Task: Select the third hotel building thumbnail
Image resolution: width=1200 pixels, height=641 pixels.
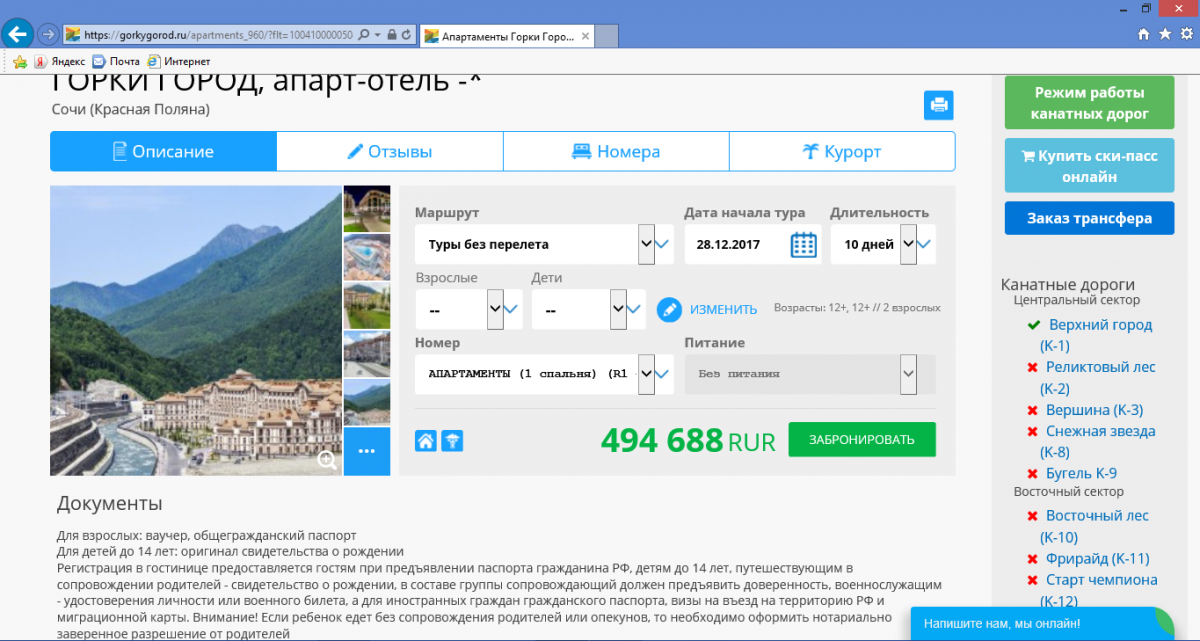Action: 367,306
